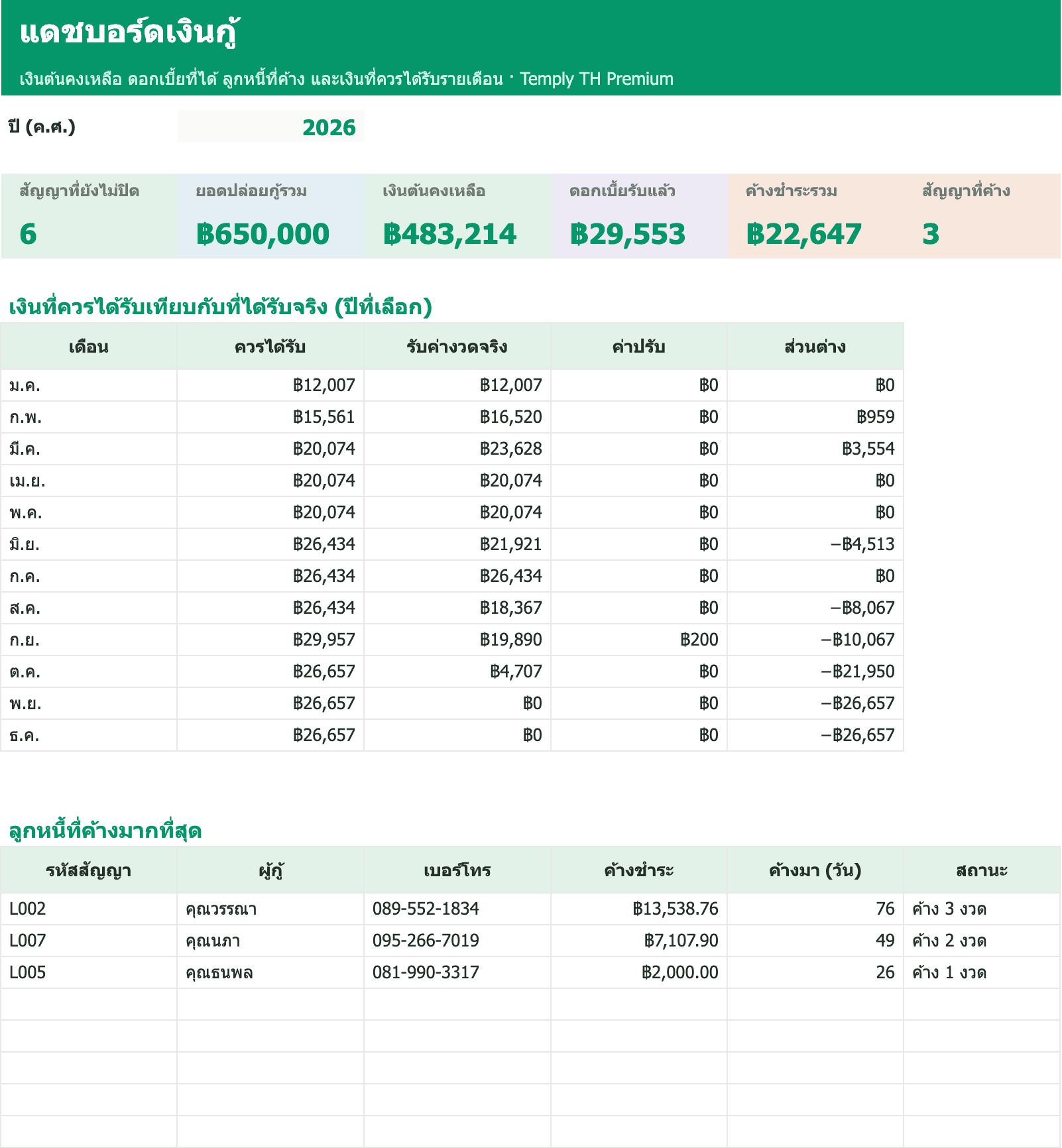Viewport: 1062px width, 1148px height.
Task: Click the รับค่างวดจริง column header
Action: coord(457,347)
